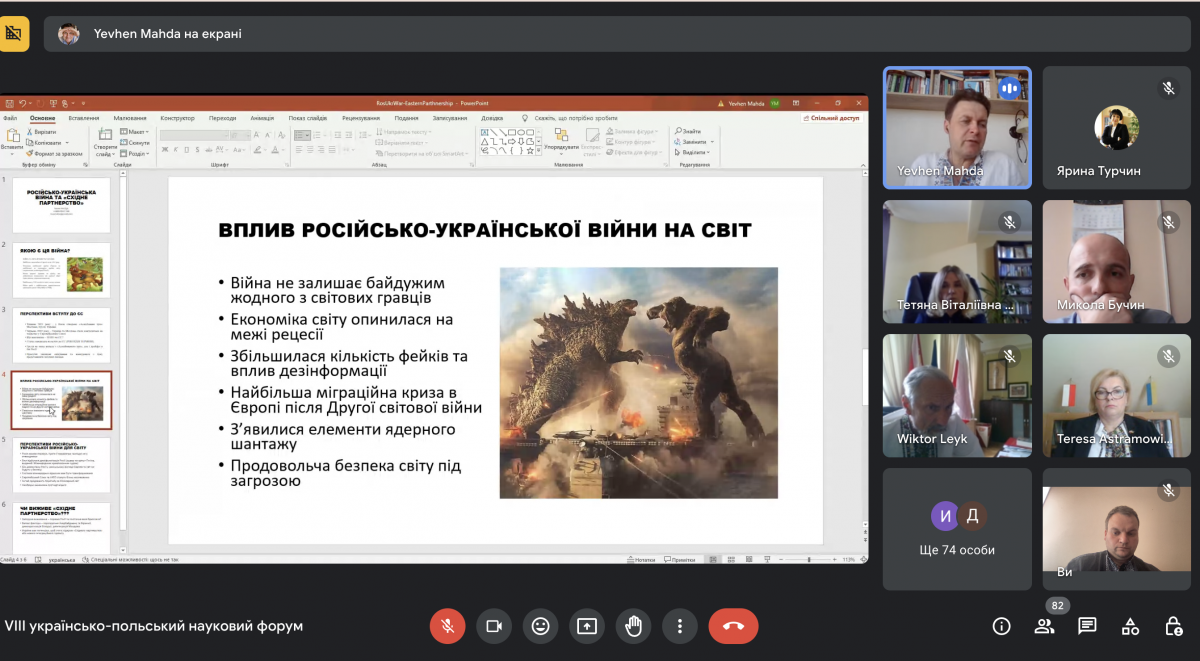The width and height of the screenshot is (1200, 661).
Task: Click the text highlight color button
Action: (x=258, y=150)
